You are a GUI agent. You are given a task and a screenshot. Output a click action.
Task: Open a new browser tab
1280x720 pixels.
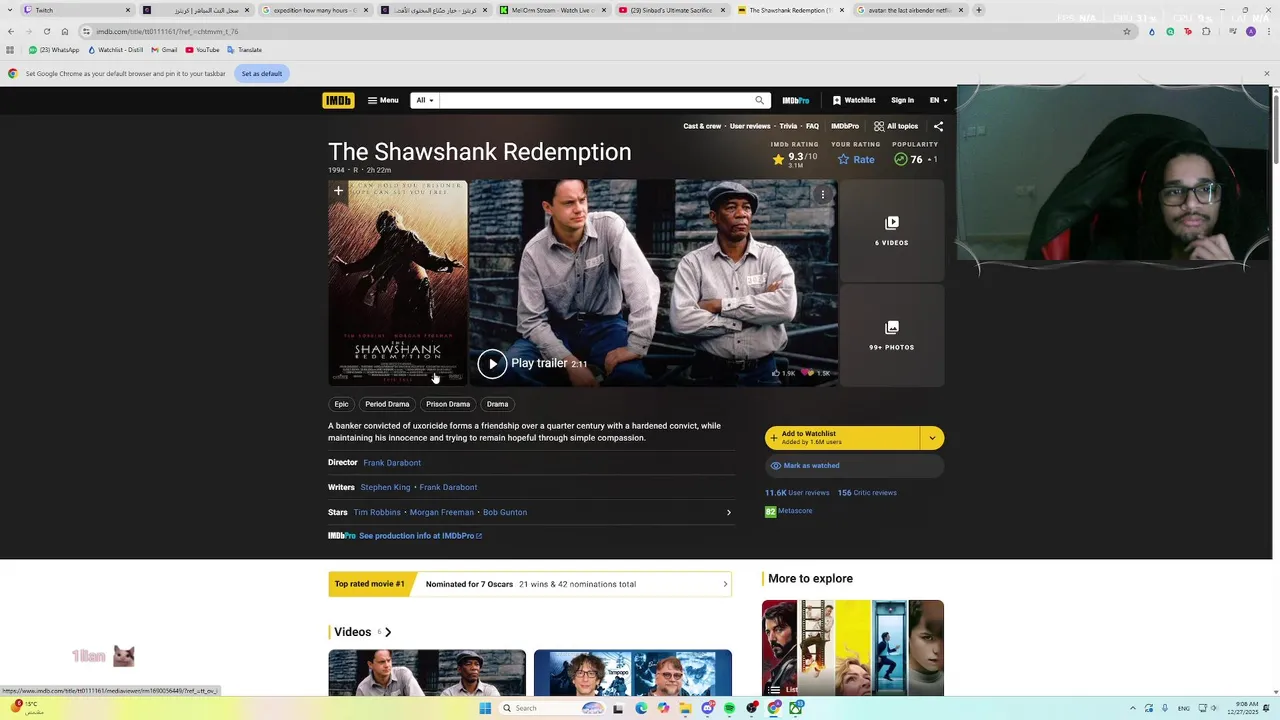[979, 10]
